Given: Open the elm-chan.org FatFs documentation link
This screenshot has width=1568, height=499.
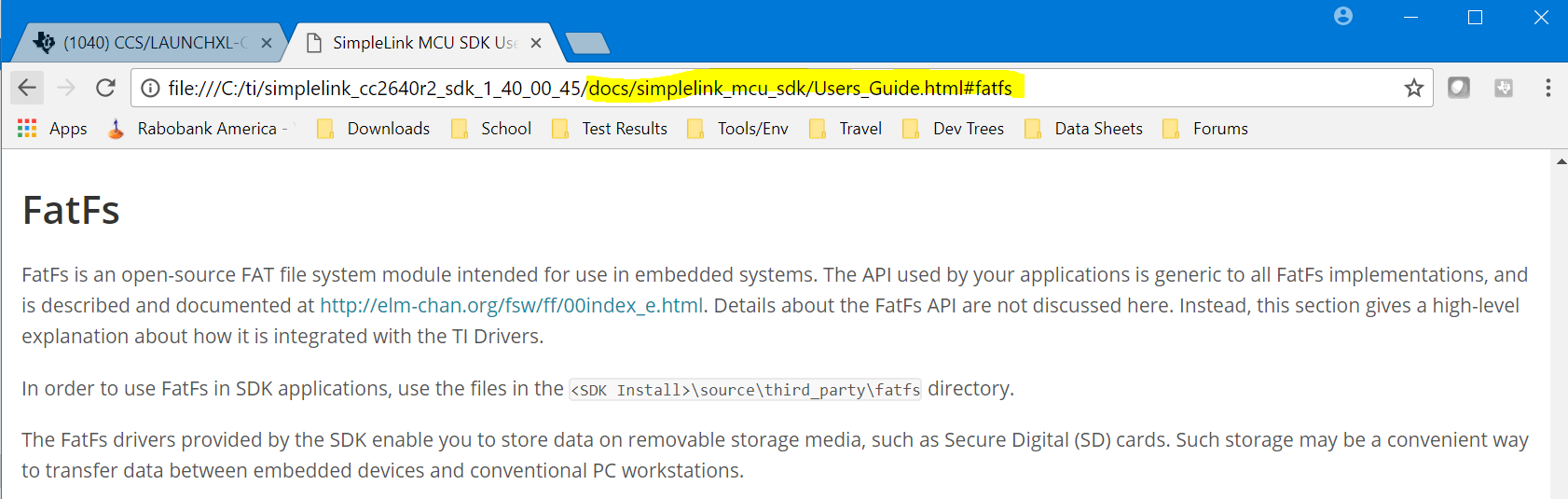Looking at the screenshot, I should pos(512,306).
